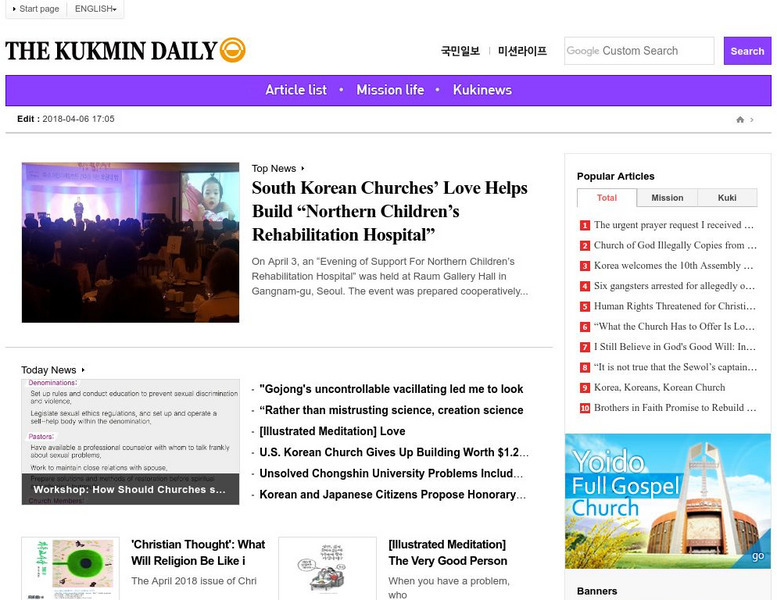Viewport: 777px width, 600px height.
Task: Open popular article 4 Six gangsters arrested
Action: point(674,286)
